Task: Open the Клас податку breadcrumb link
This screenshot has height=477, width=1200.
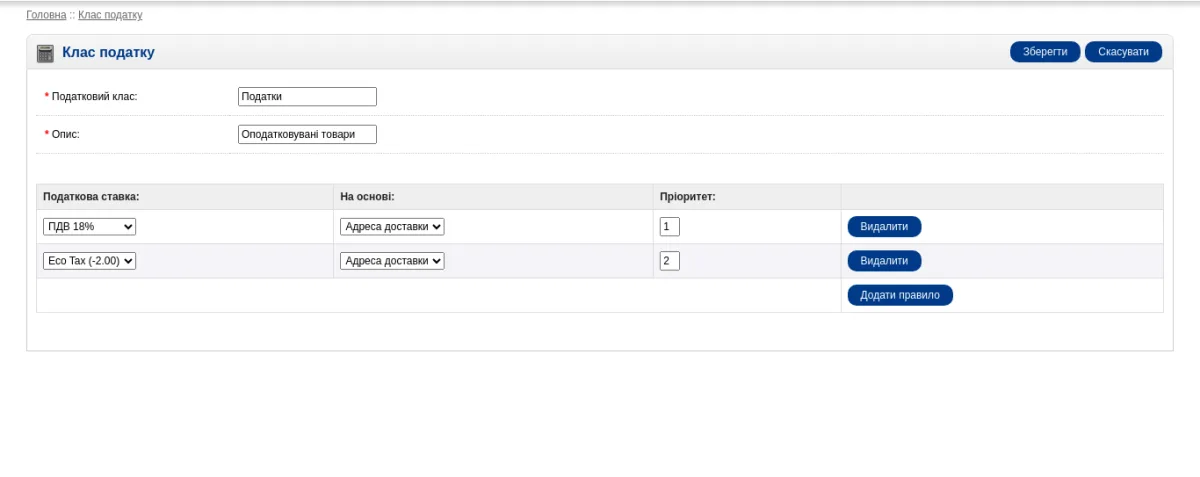Action: tap(110, 15)
